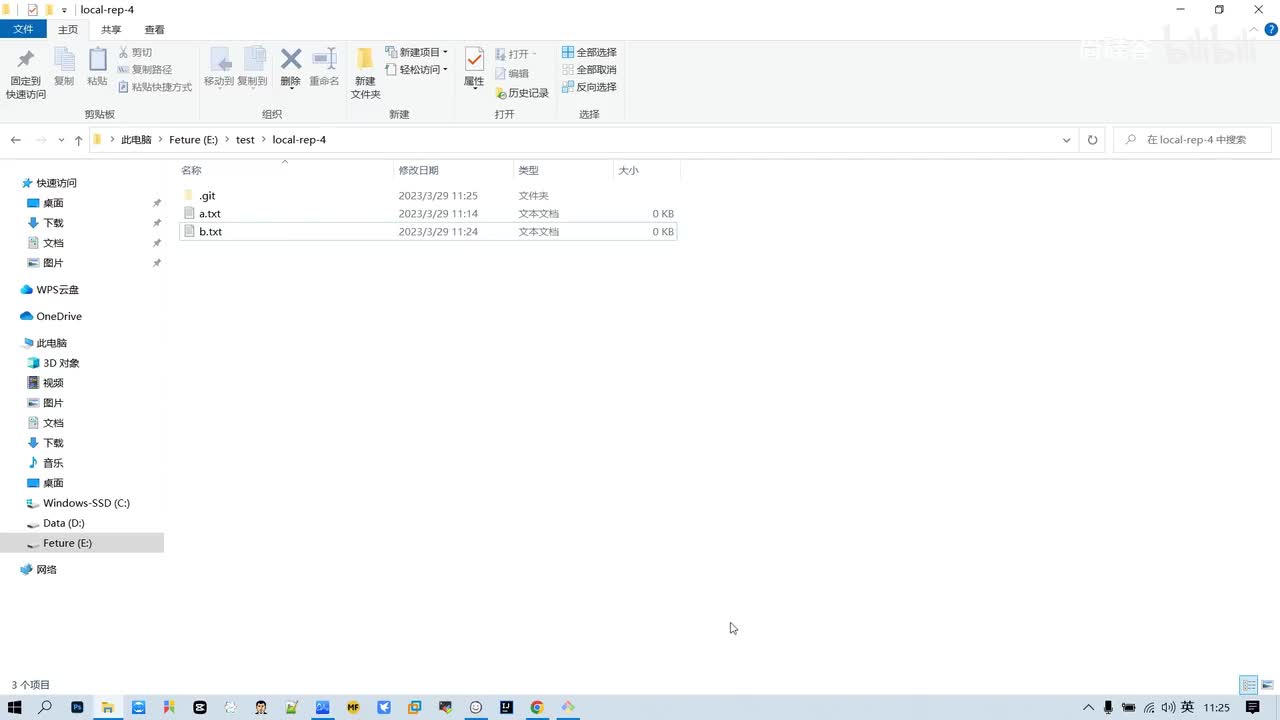
Task: Click 剪切 scissors in the clipboard group
Action: click(x=135, y=52)
